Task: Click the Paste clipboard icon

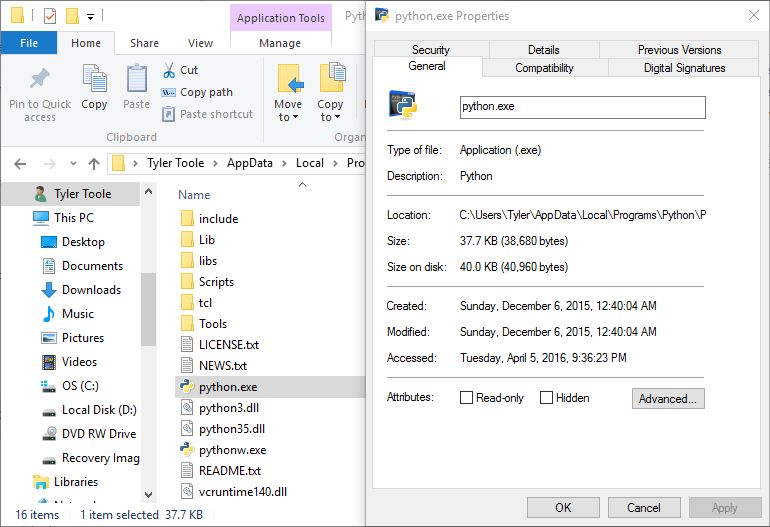Action: click(x=137, y=79)
